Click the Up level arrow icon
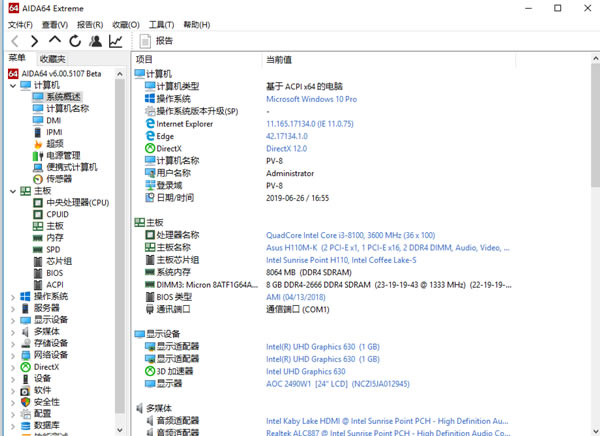 [x=55, y=41]
